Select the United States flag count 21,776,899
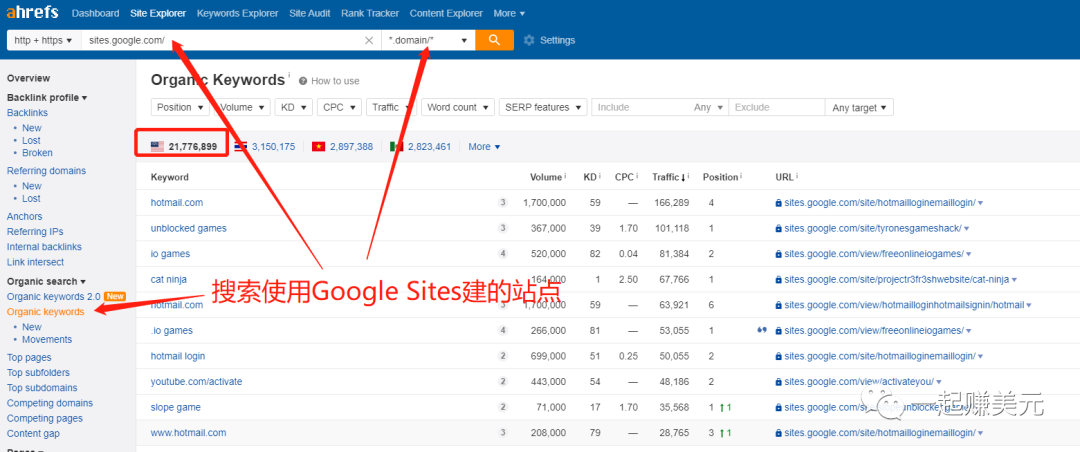Viewport: 1080px width, 452px height. pos(184,146)
